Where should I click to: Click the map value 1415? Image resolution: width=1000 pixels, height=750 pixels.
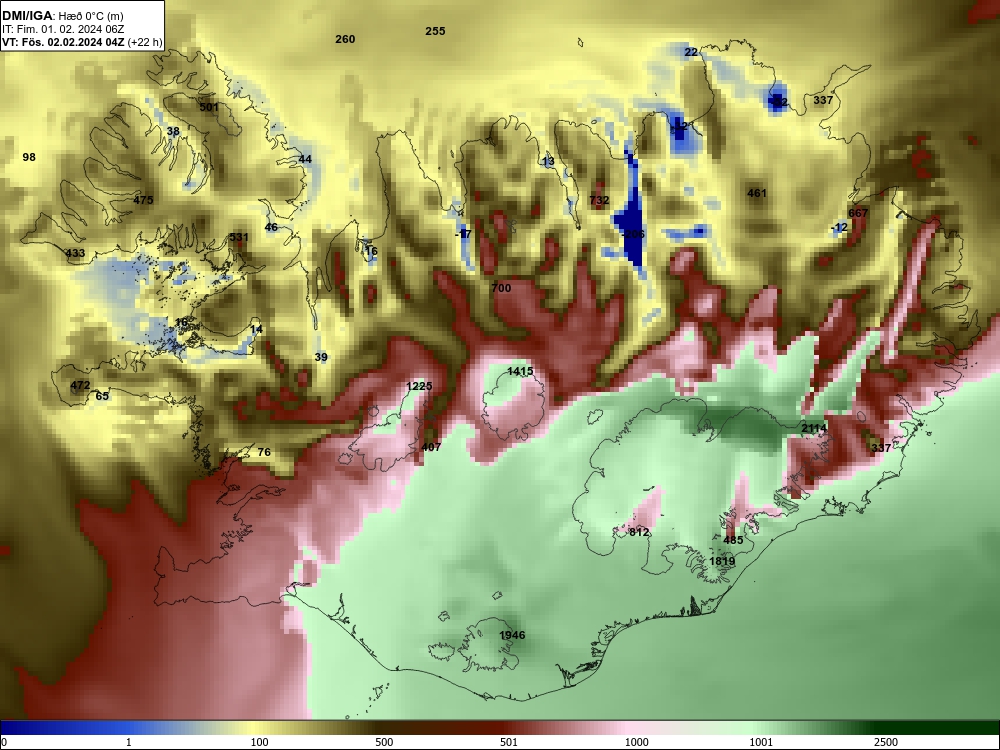click(x=520, y=371)
